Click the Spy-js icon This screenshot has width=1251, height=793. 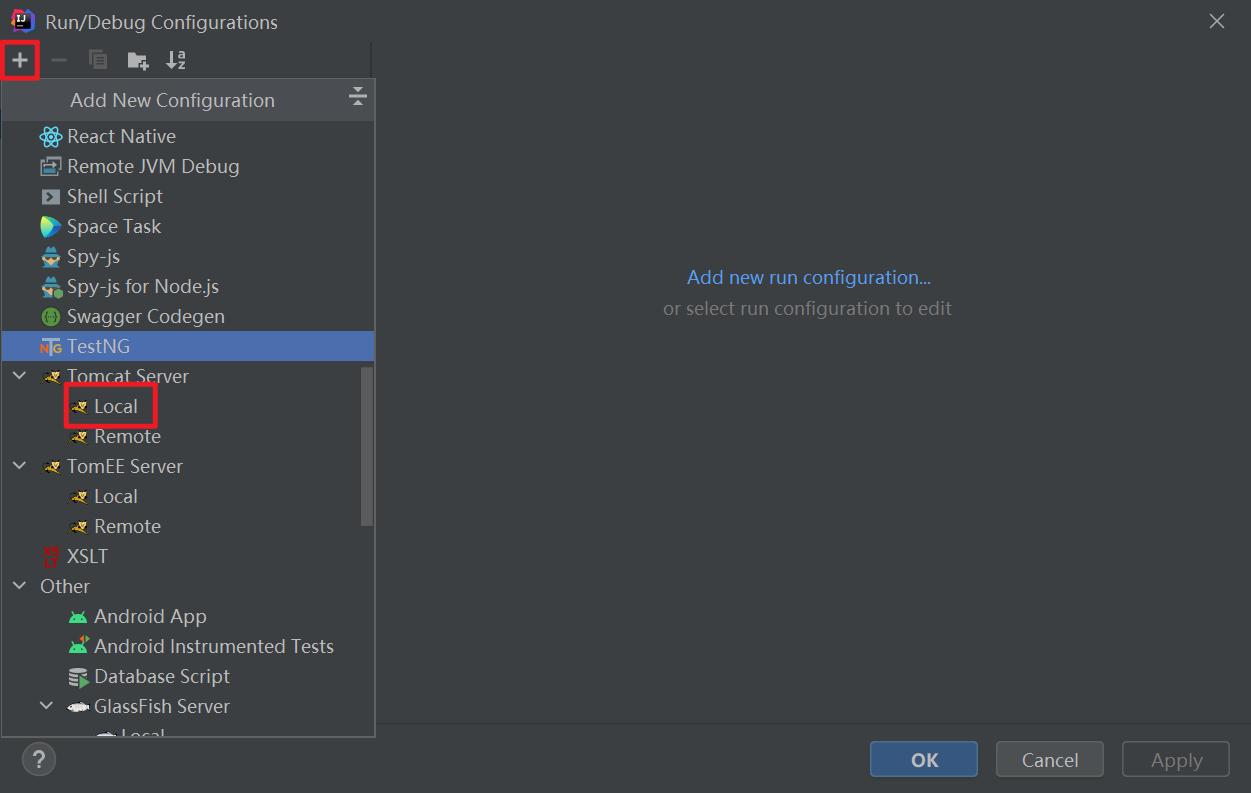coord(51,257)
